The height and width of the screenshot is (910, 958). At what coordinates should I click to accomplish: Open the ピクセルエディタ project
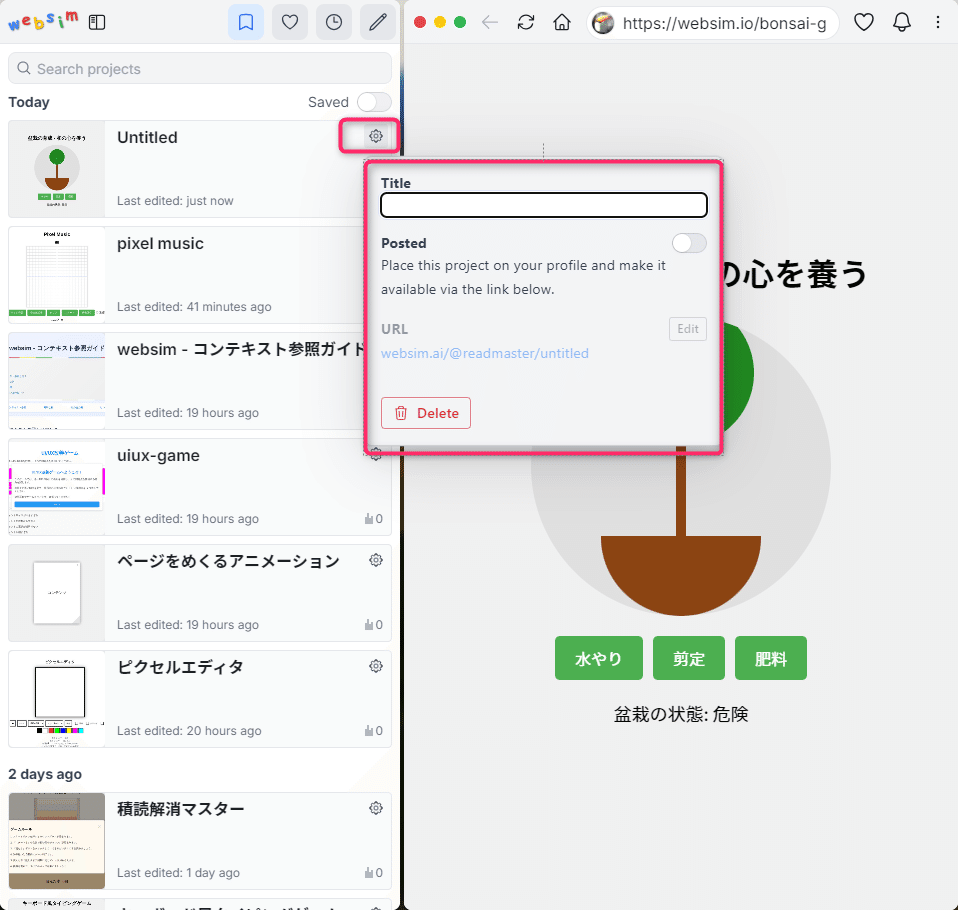coord(180,667)
